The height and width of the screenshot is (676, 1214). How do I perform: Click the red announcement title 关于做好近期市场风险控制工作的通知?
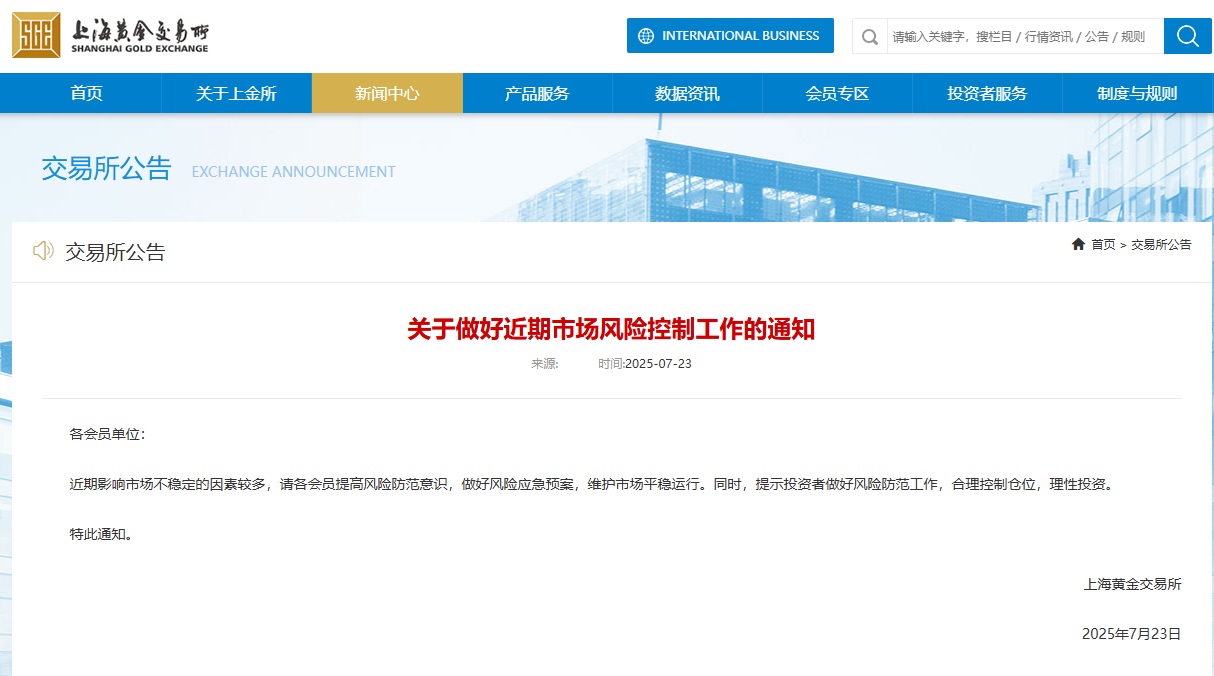pos(611,329)
